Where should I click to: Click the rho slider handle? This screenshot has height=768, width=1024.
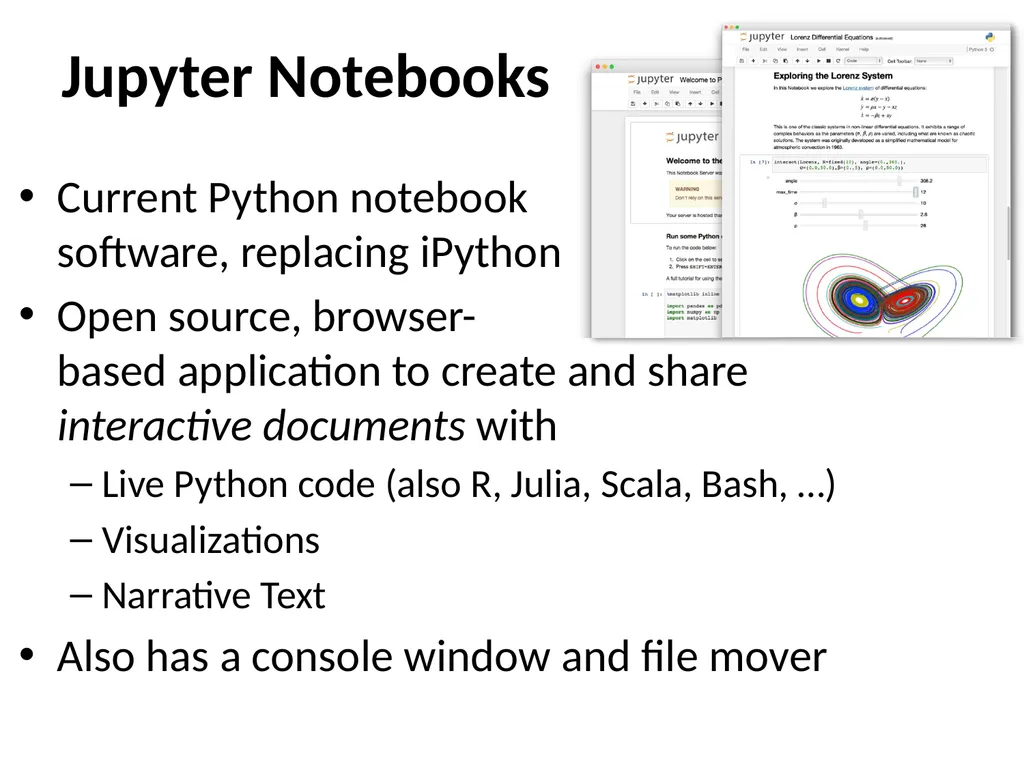pos(866,225)
